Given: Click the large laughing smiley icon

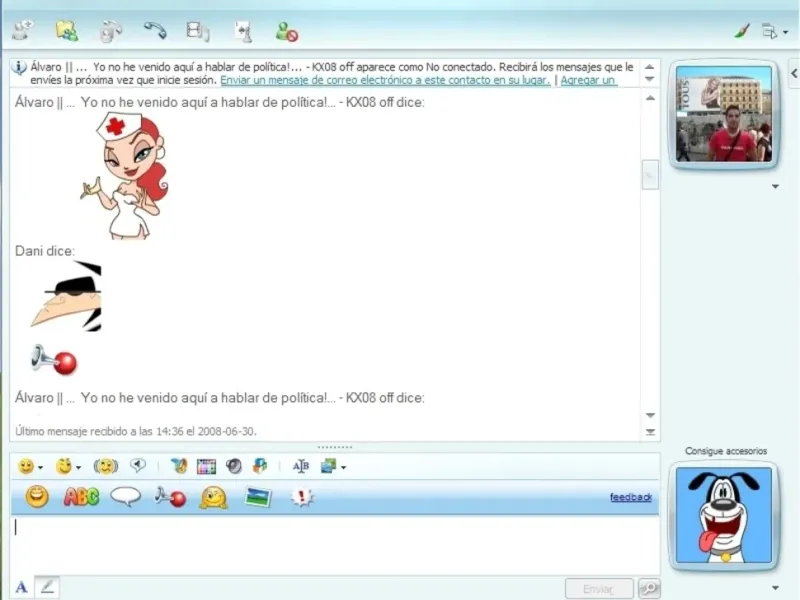Looking at the screenshot, I should 37,496.
